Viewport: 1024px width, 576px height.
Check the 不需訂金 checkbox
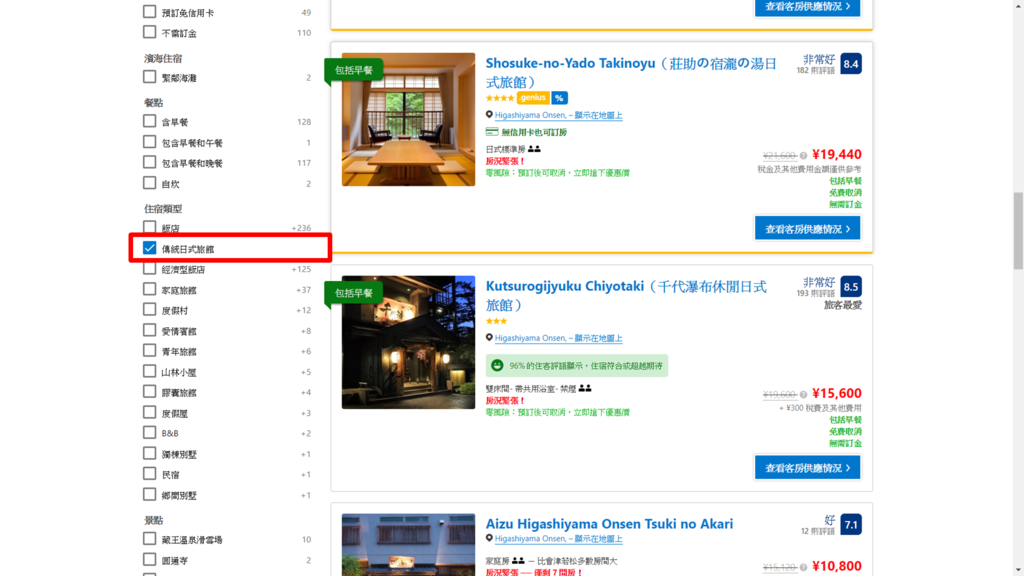(150, 32)
